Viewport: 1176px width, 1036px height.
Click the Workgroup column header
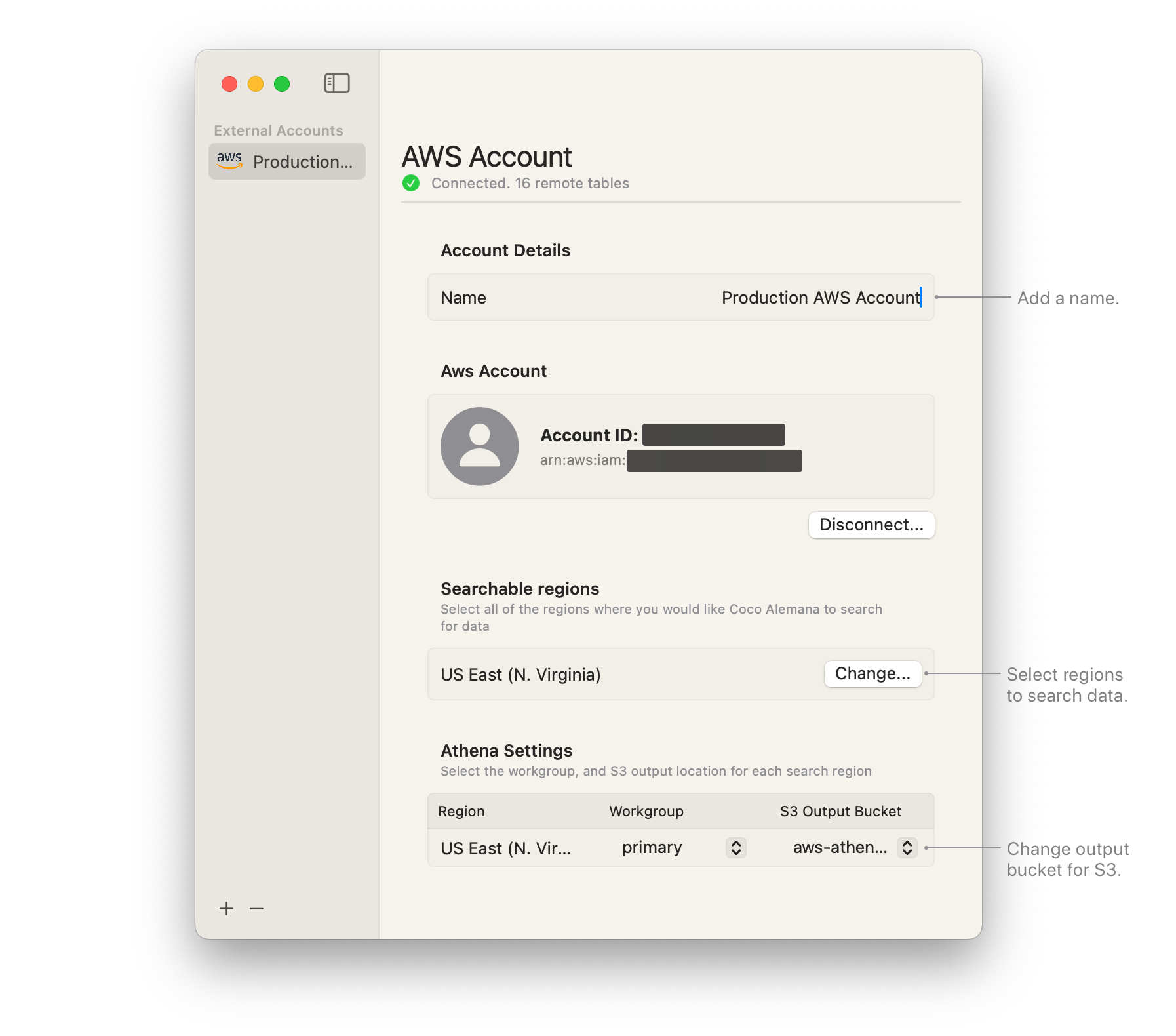[646, 811]
